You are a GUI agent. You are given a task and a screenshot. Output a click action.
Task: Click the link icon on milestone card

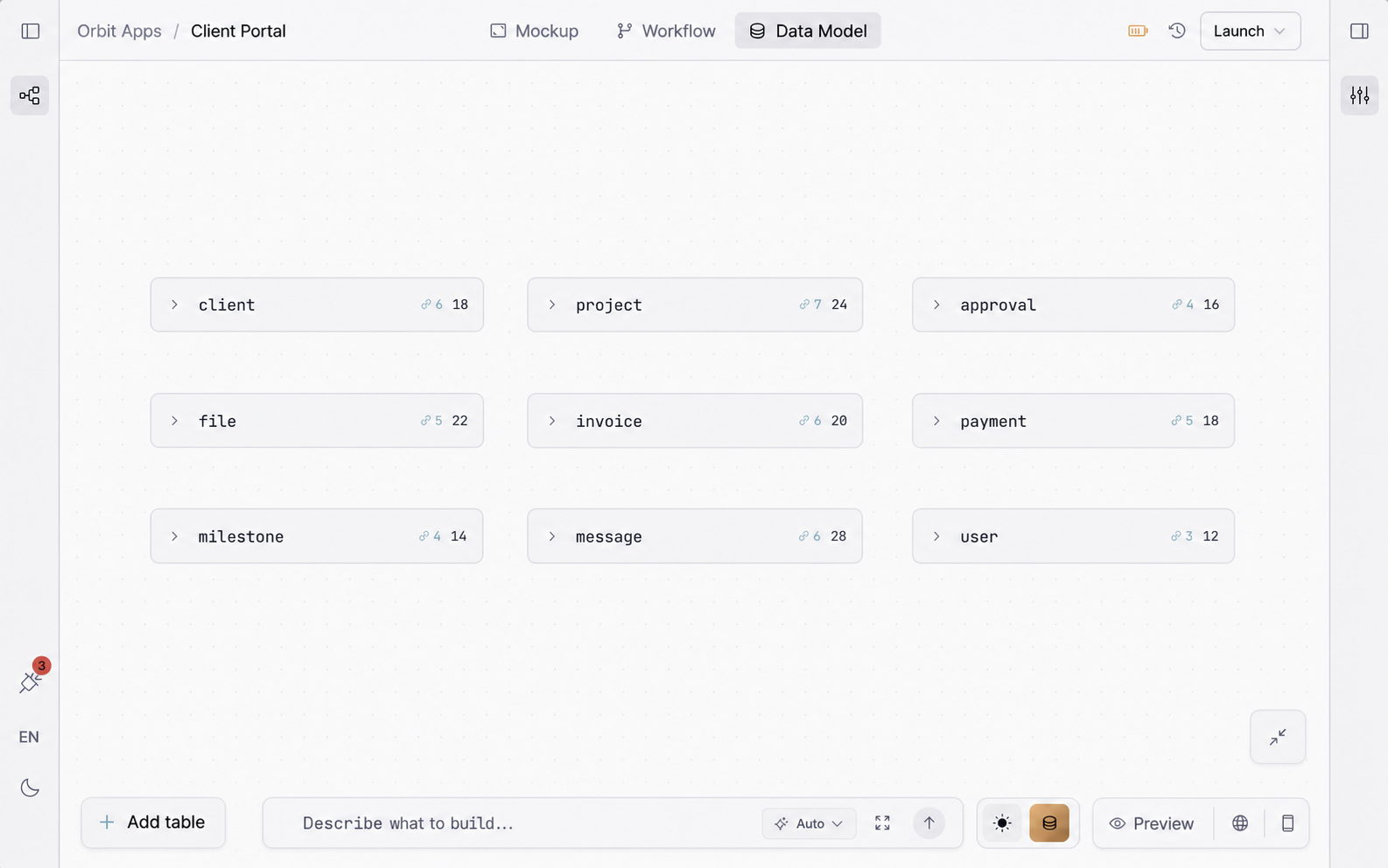[424, 536]
